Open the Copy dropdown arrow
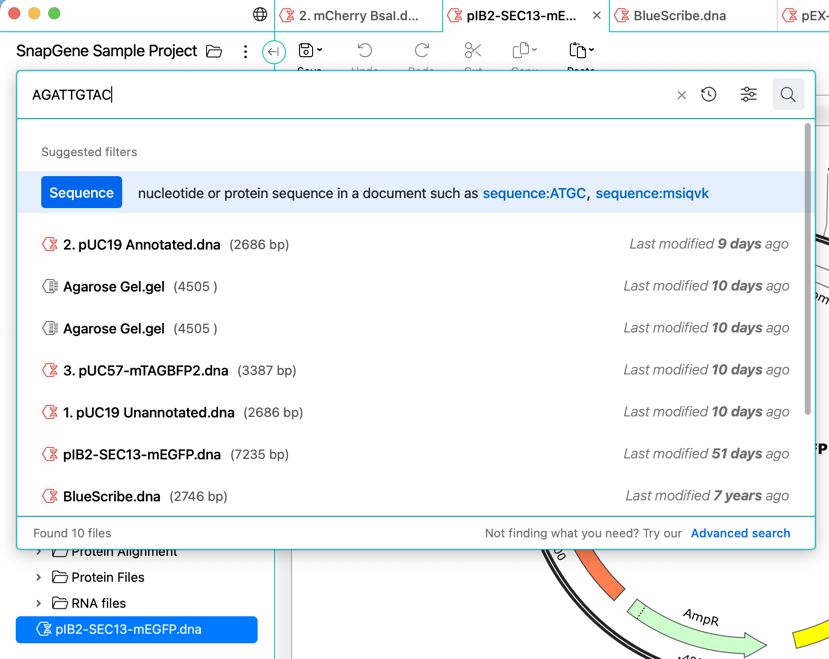 point(535,50)
